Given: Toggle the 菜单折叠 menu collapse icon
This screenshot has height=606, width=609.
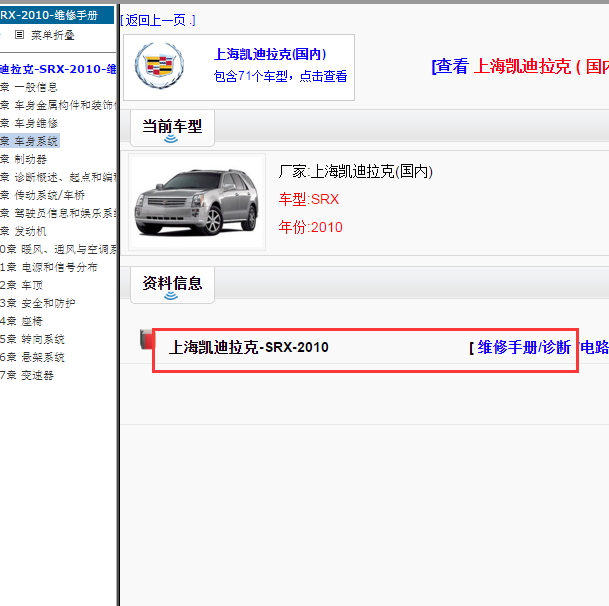Looking at the screenshot, I should (x=19, y=35).
